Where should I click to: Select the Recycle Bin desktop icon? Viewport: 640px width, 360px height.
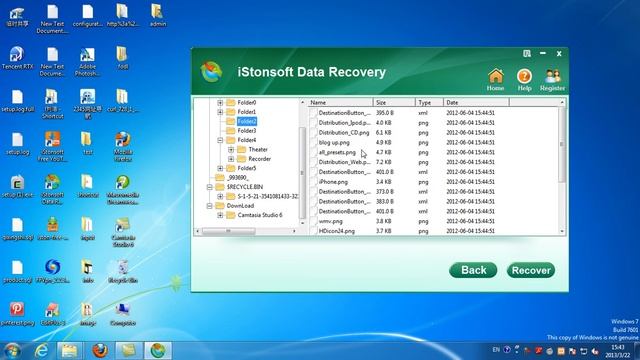122,271
